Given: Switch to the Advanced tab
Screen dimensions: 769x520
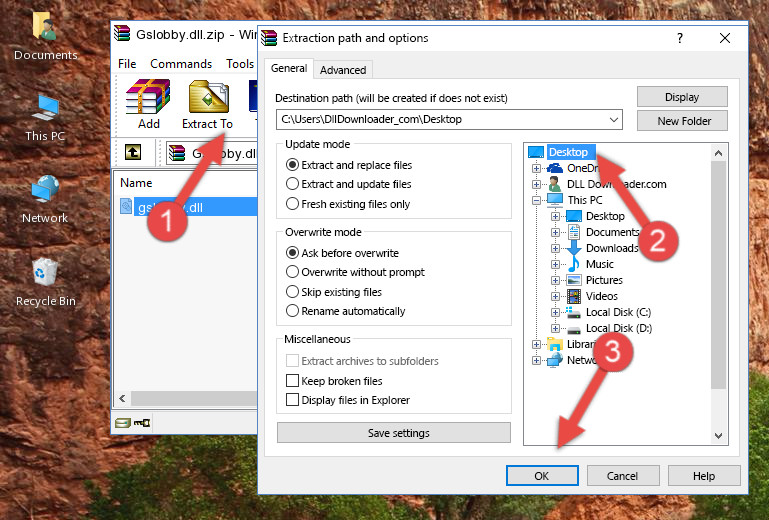Looking at the screenshot, I should tap(343, 70).
